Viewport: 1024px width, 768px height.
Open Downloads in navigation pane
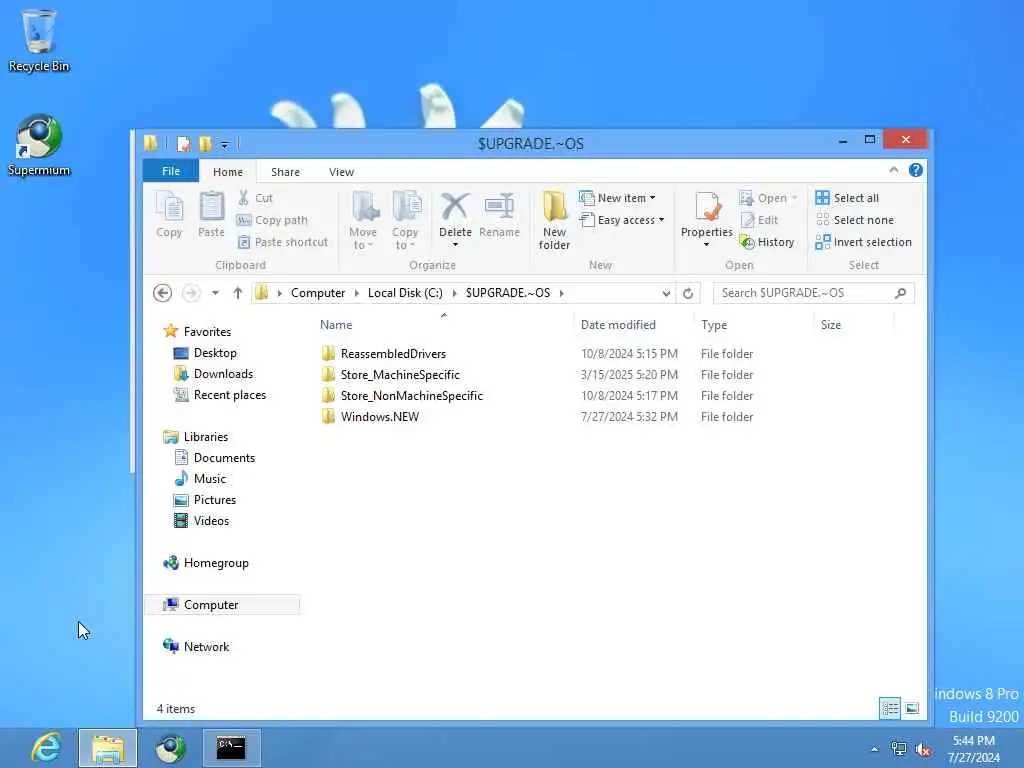[x=214, y=374]
